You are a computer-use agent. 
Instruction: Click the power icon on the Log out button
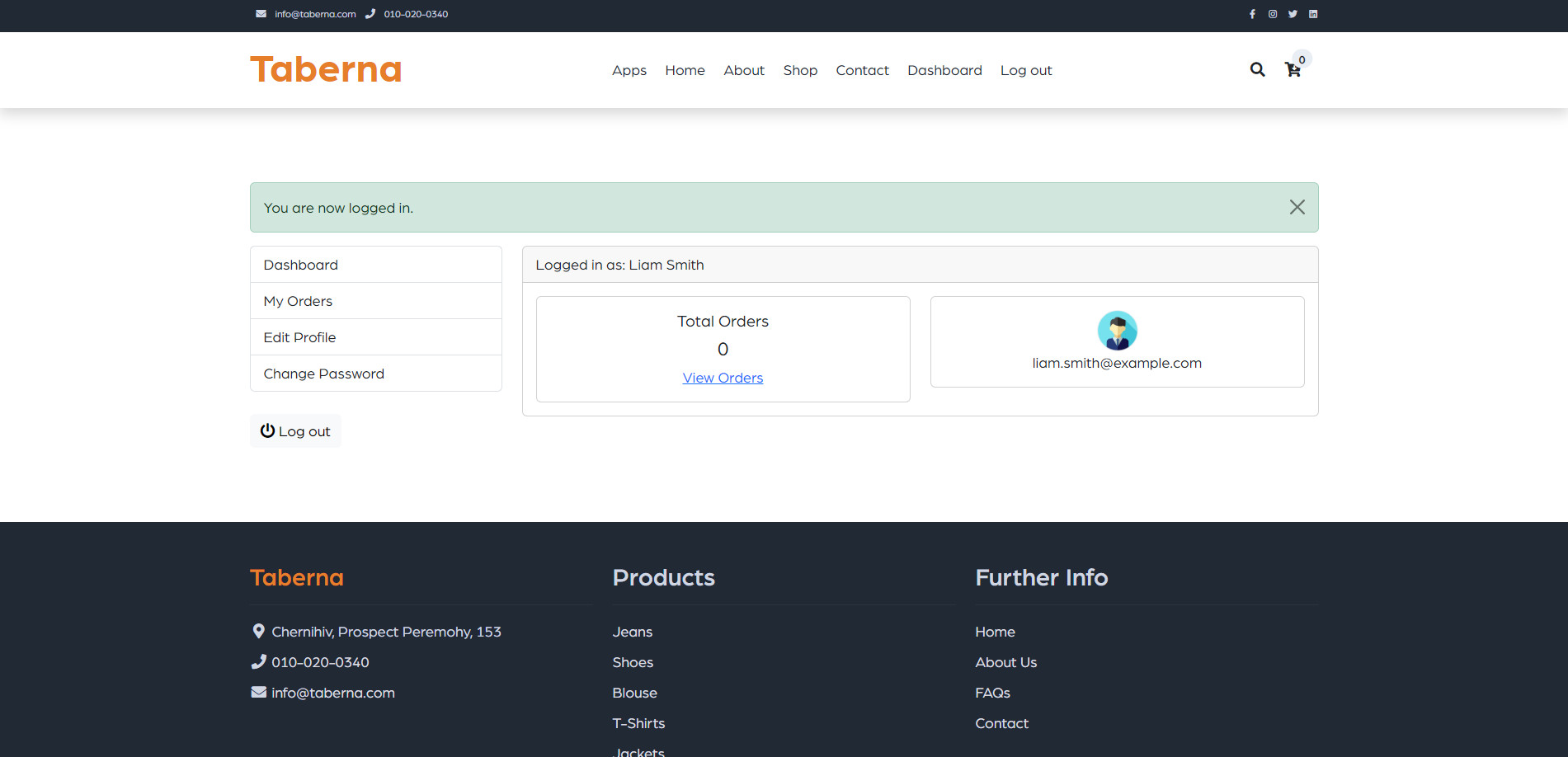point(267,430)
